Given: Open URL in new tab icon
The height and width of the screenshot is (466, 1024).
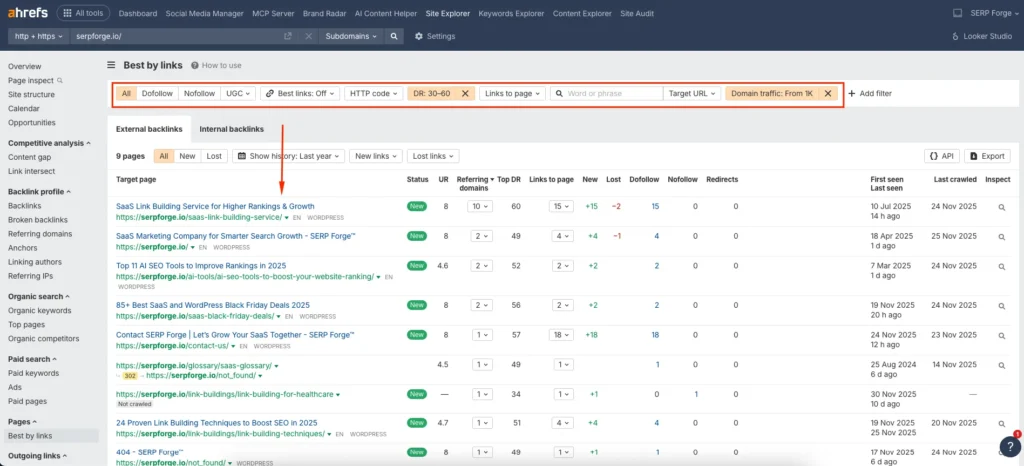Looking at the screenshot, I should tap(287, 37).
